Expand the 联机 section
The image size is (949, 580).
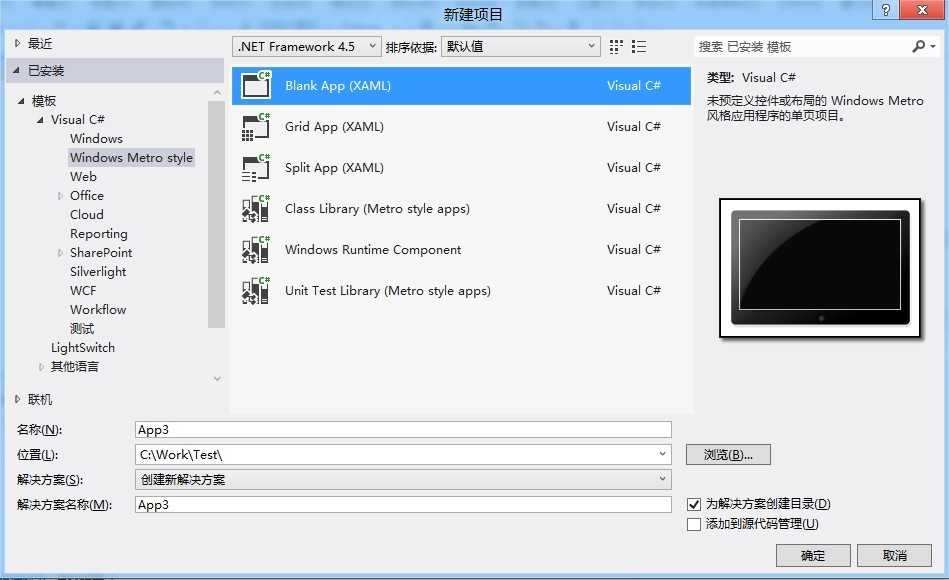point(17,400)
